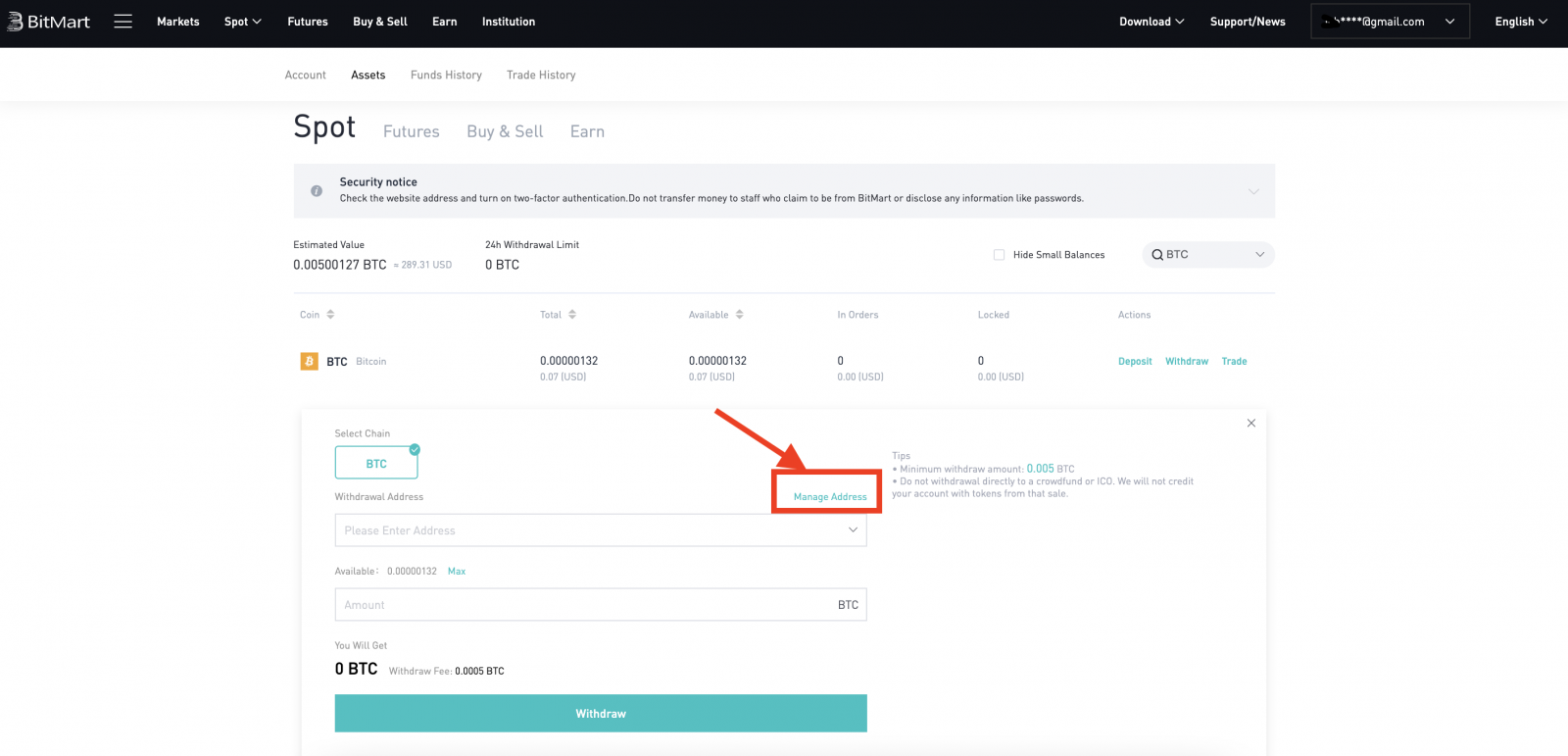Open the English language dropdown
This screenshot has width=1568, height=756.
(x=1520, y=22)
